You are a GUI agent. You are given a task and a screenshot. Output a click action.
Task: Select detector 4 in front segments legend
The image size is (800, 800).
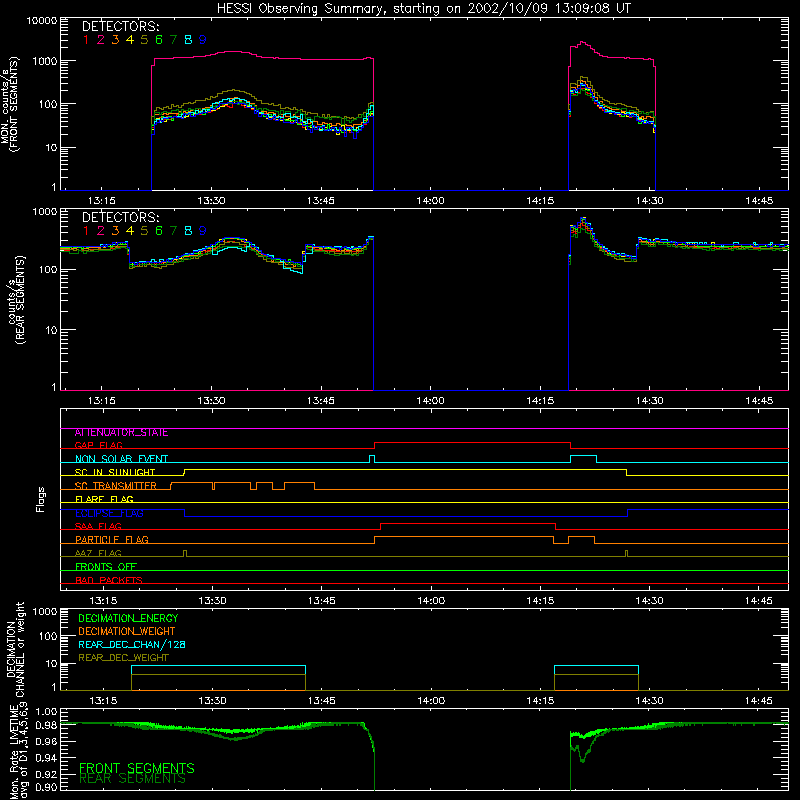(x=130, y=40)
